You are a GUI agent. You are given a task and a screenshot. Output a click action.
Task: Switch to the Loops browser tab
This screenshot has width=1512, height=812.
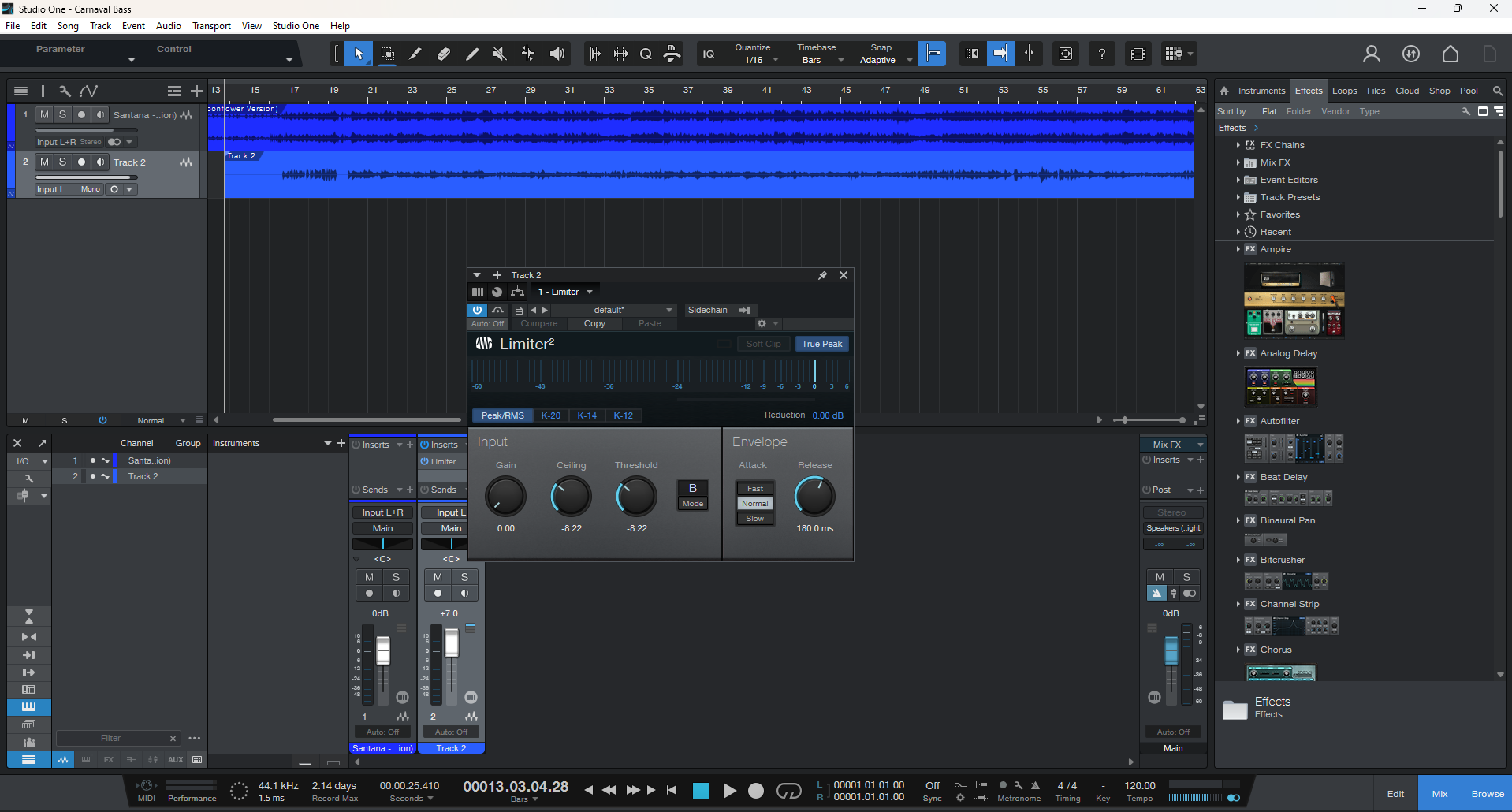1345,91
